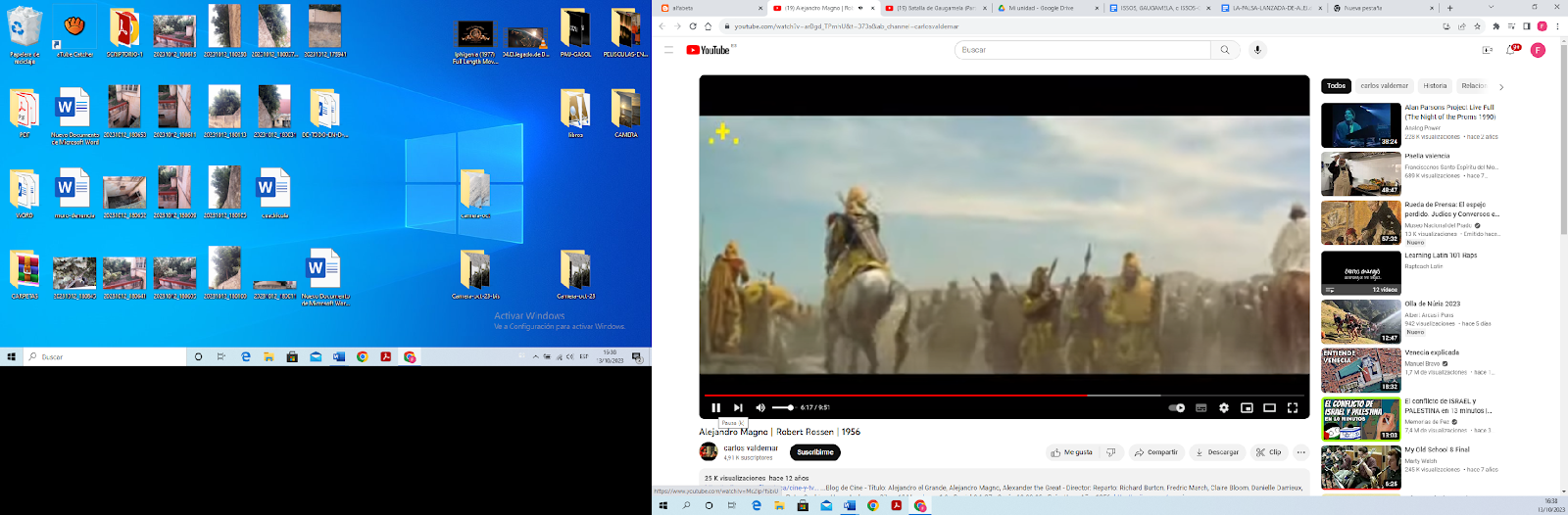The height and width of the screenshot is (515, 1568).
Task: Toggle subtitles button in the player
Action: pos(1200,407)
